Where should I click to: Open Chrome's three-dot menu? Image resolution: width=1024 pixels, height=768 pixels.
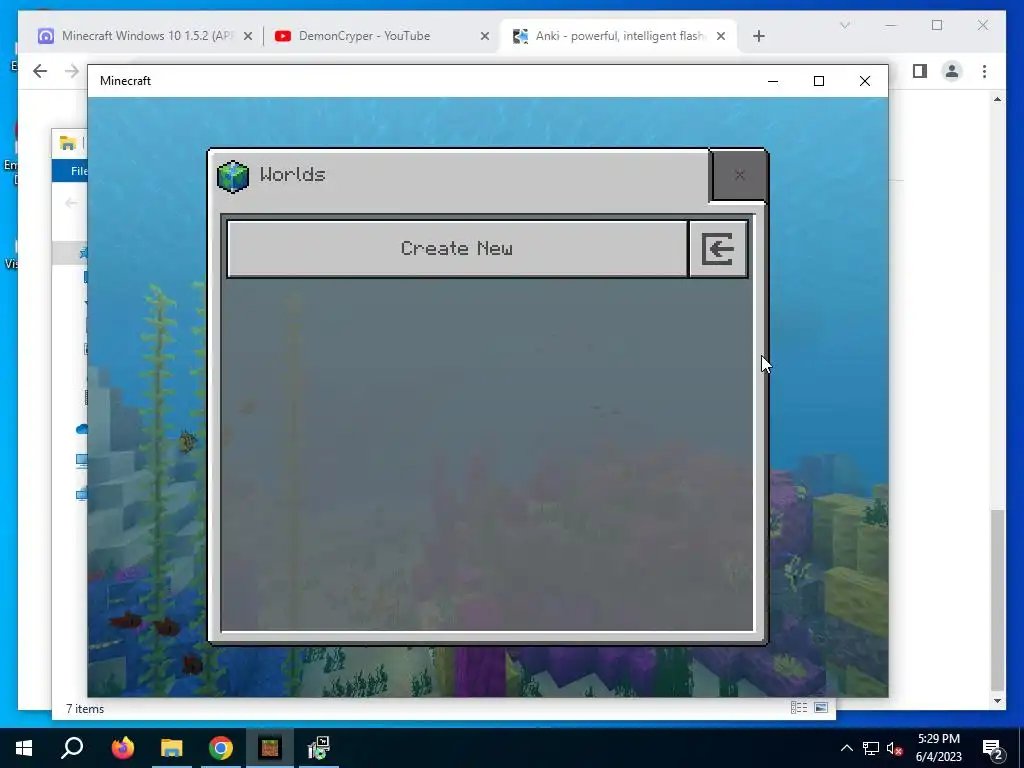[984, 71]
